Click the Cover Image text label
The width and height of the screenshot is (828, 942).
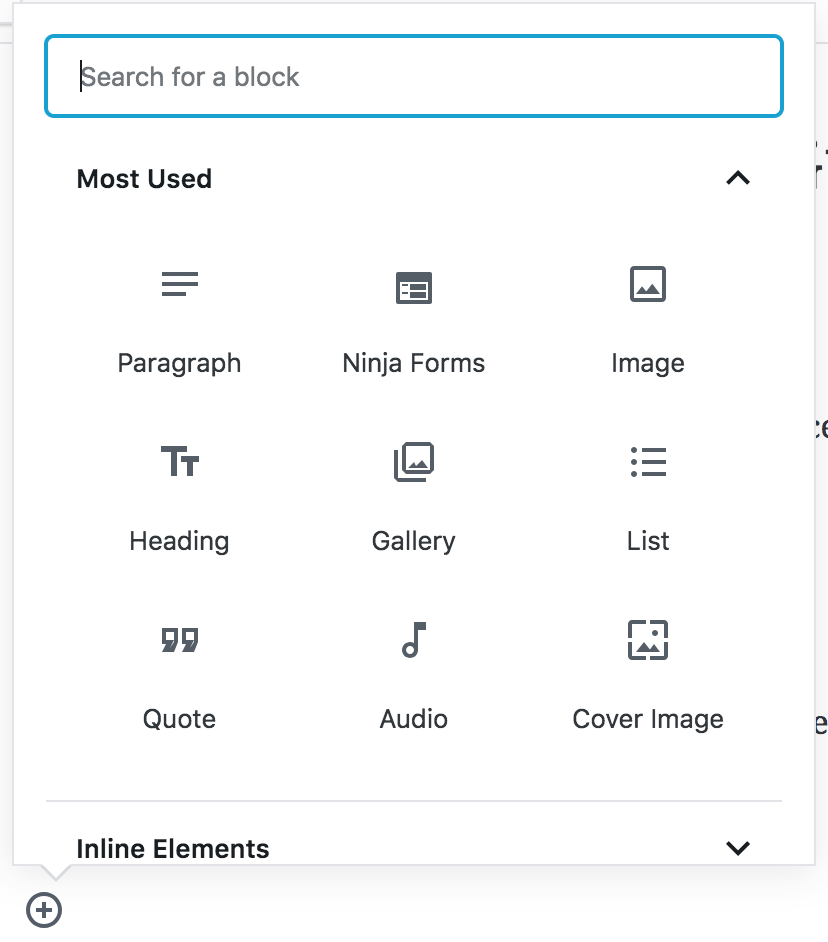[x=647, y=719]
